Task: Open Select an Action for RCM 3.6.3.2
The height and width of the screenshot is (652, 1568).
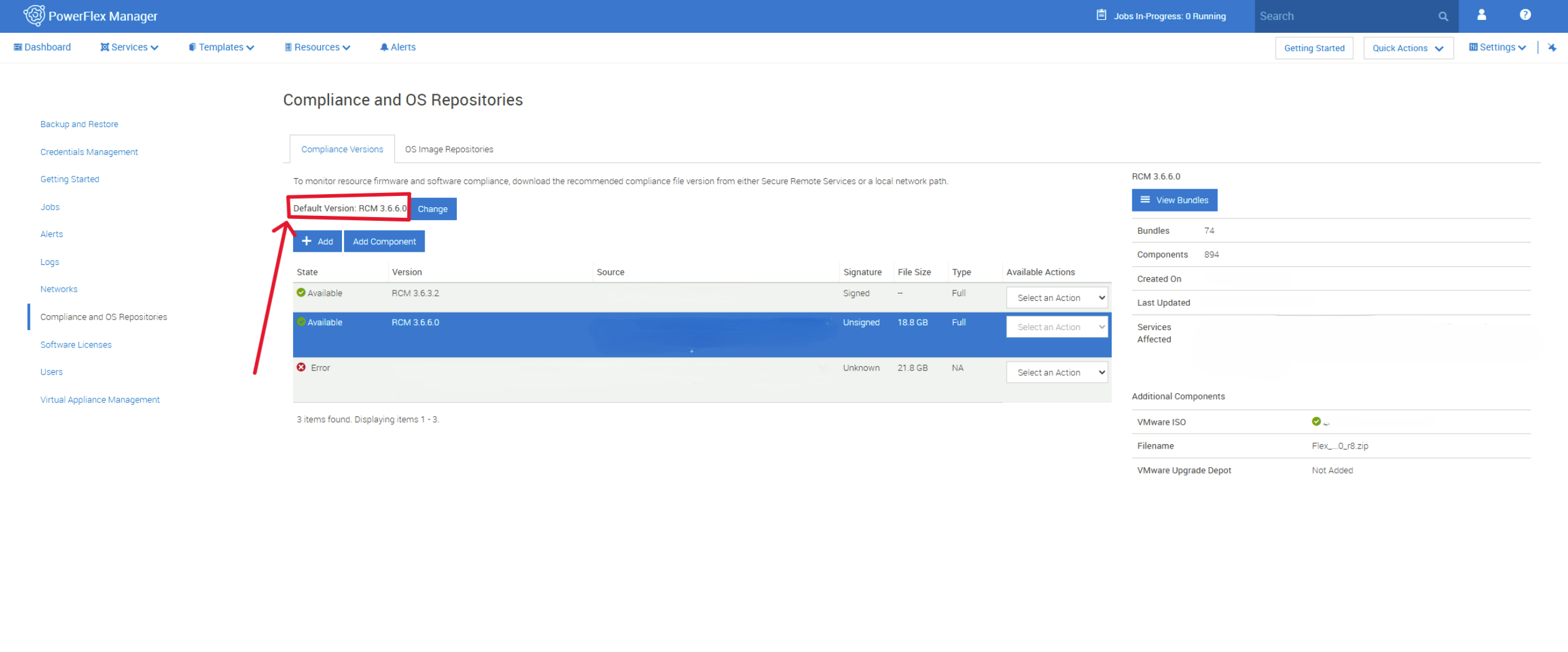Action: [1057, 298]
